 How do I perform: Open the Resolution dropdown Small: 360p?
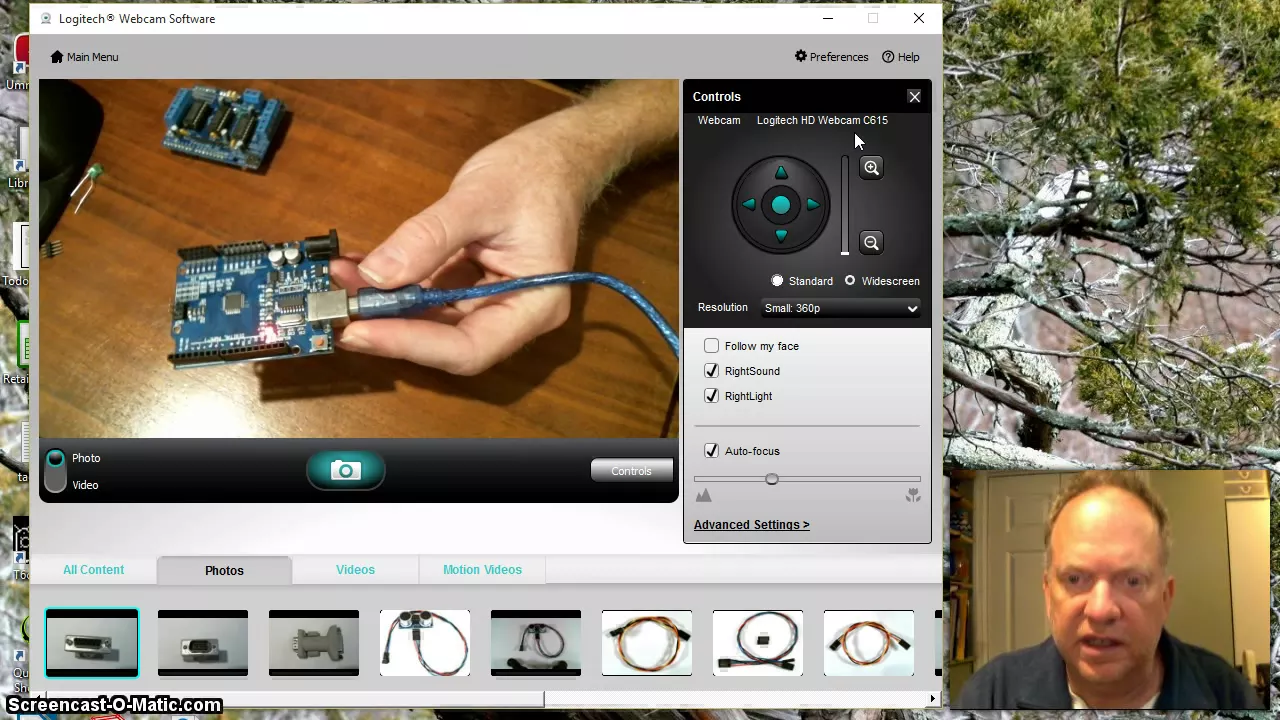(x=840, y=308)
